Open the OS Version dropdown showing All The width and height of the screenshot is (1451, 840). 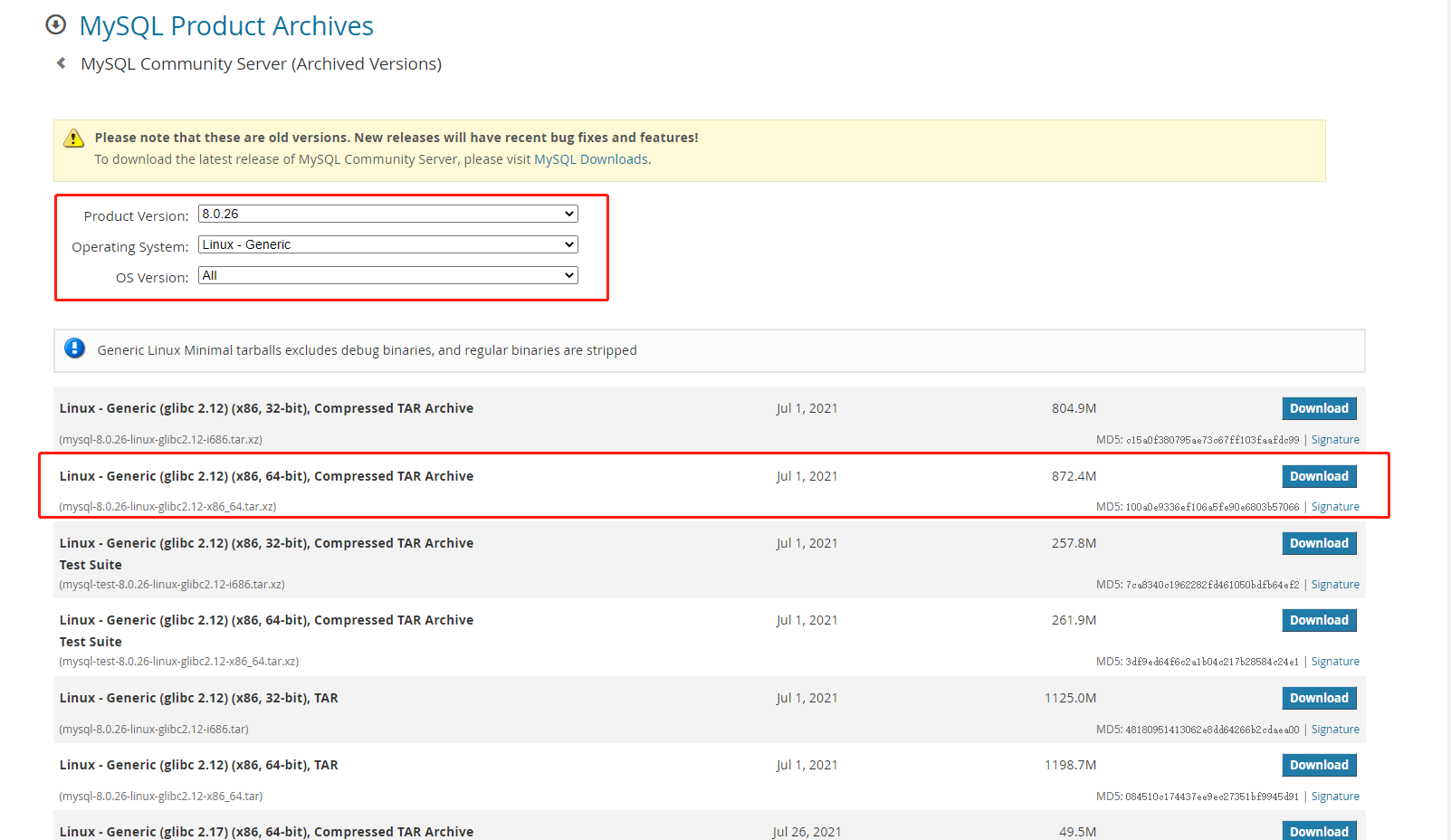[387, 275]
